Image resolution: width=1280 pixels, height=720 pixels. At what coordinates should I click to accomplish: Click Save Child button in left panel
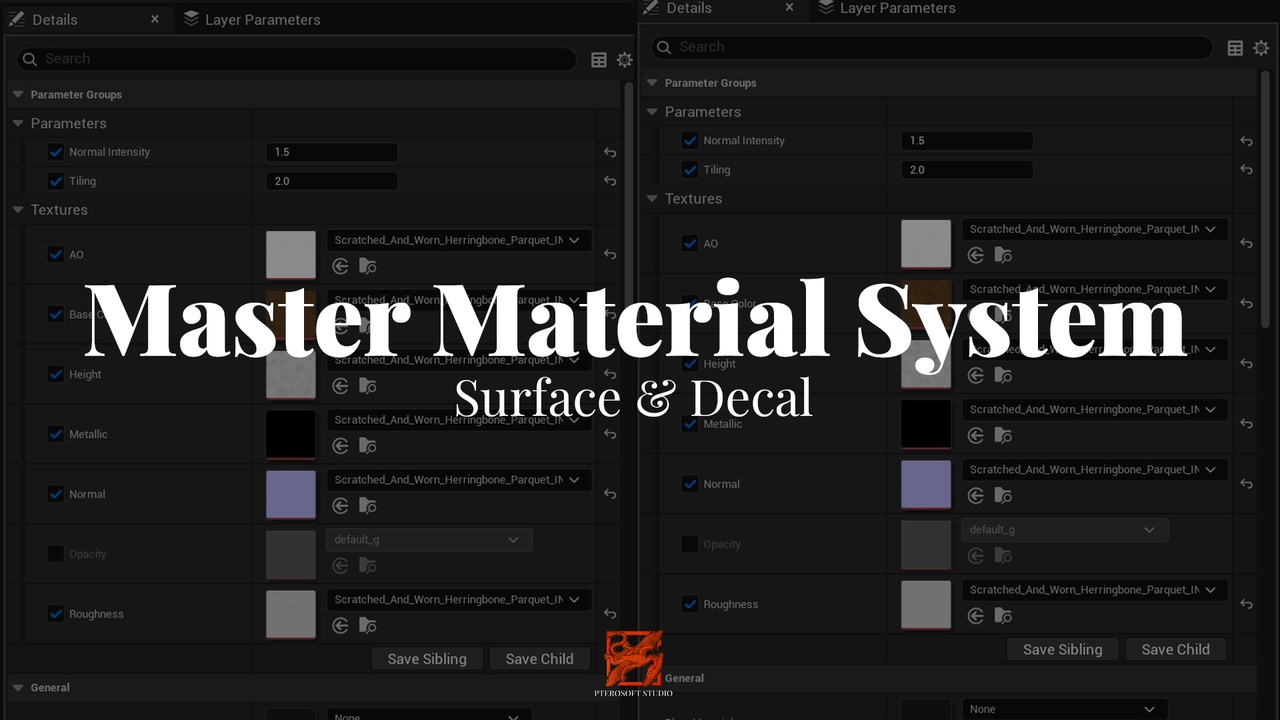(540, 659)
